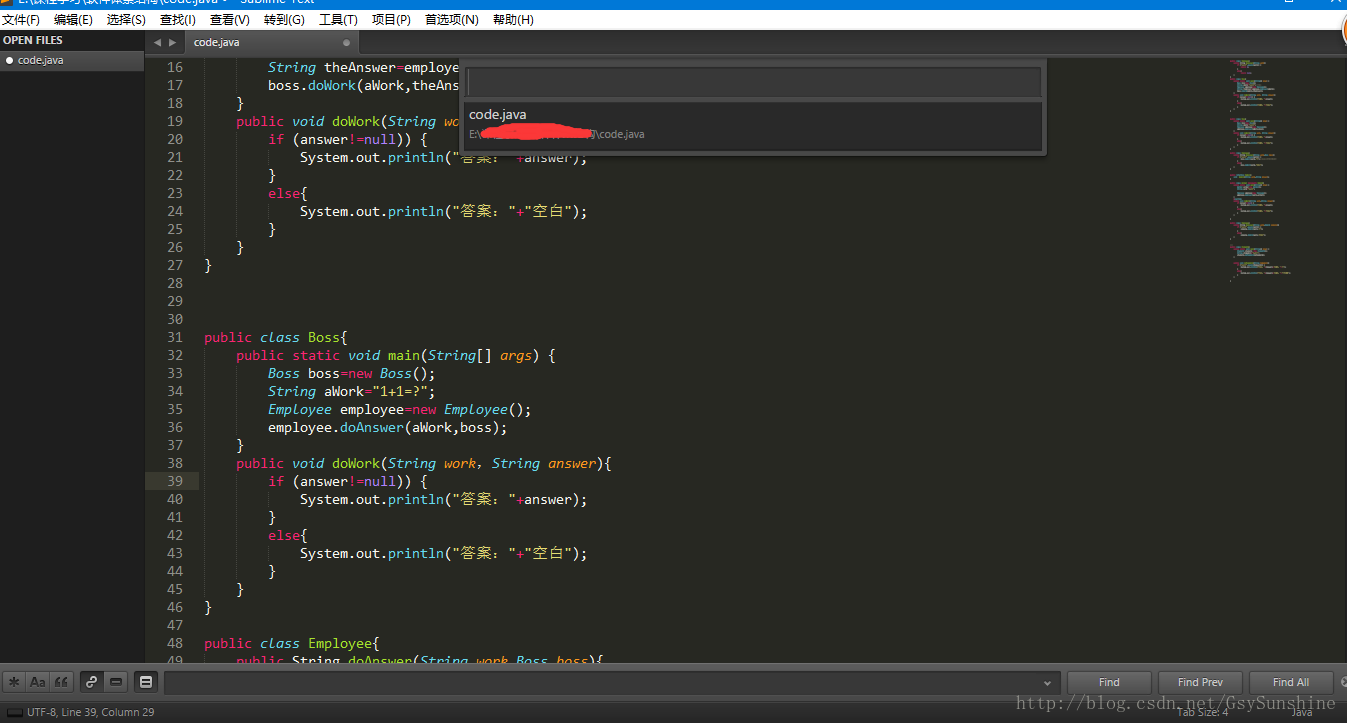Click println statement on line 40
Viewport: 1347px width, 723px height.
[x=444, y=499]
